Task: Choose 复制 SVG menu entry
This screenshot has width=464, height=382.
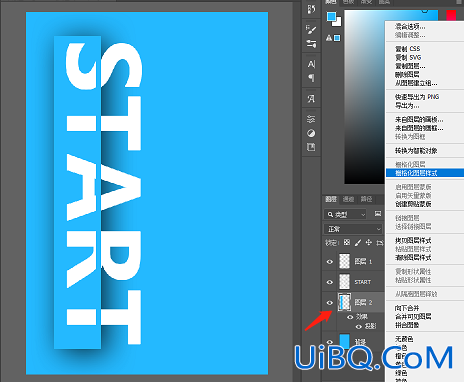Action: [x=408, y=57]
